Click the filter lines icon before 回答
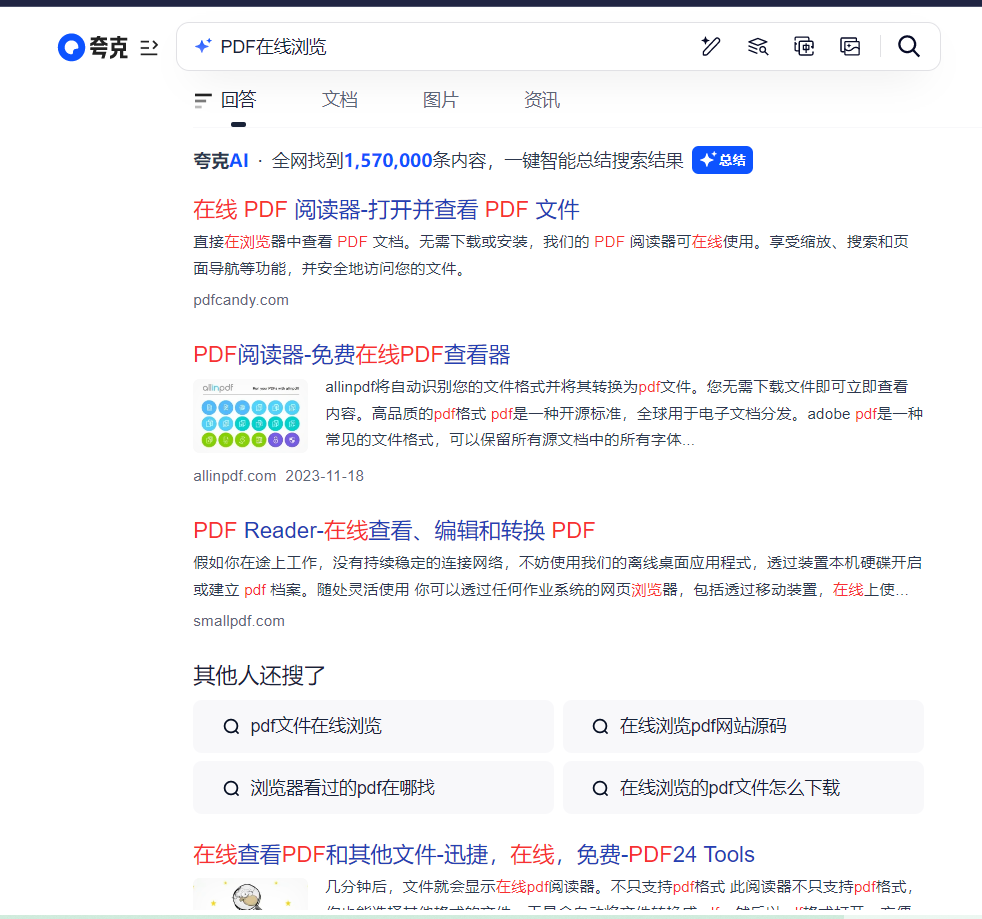Screen dimensions: 982x919 (203, 100)
